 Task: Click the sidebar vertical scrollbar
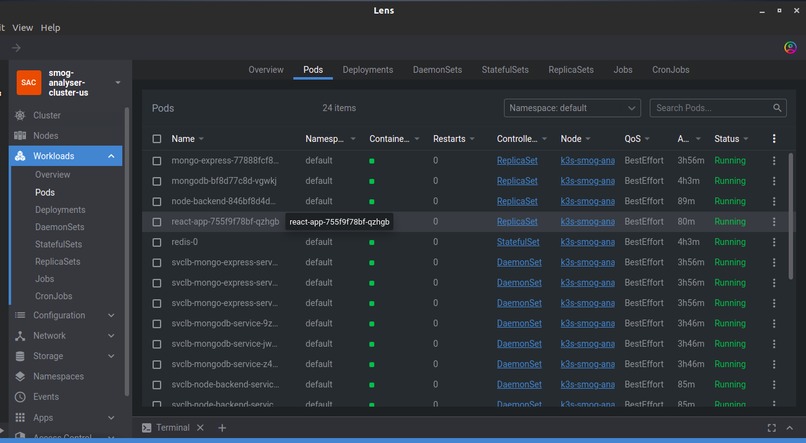pyautogui.click(x=127, y=252)
